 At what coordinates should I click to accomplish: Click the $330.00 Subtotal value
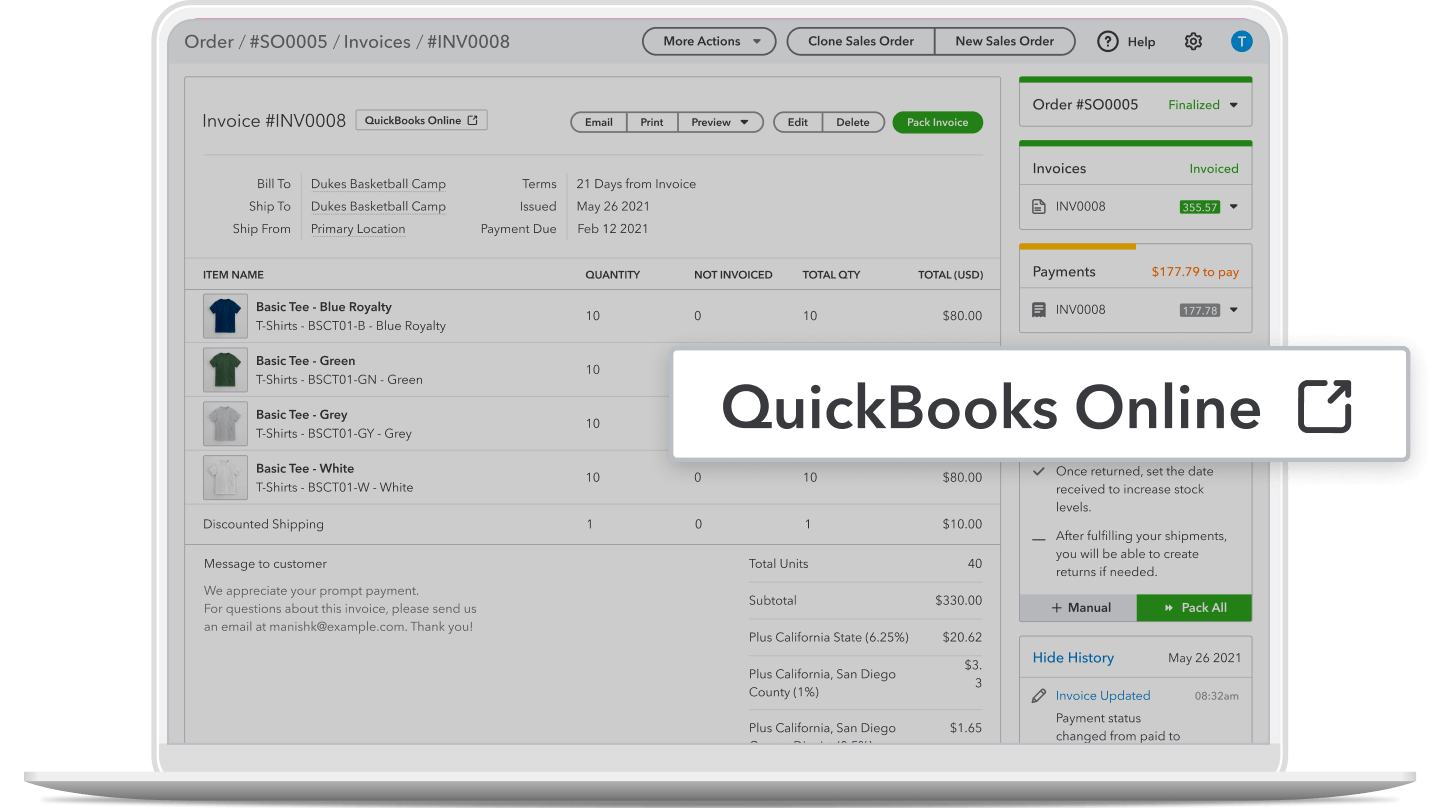coord(959,601)
